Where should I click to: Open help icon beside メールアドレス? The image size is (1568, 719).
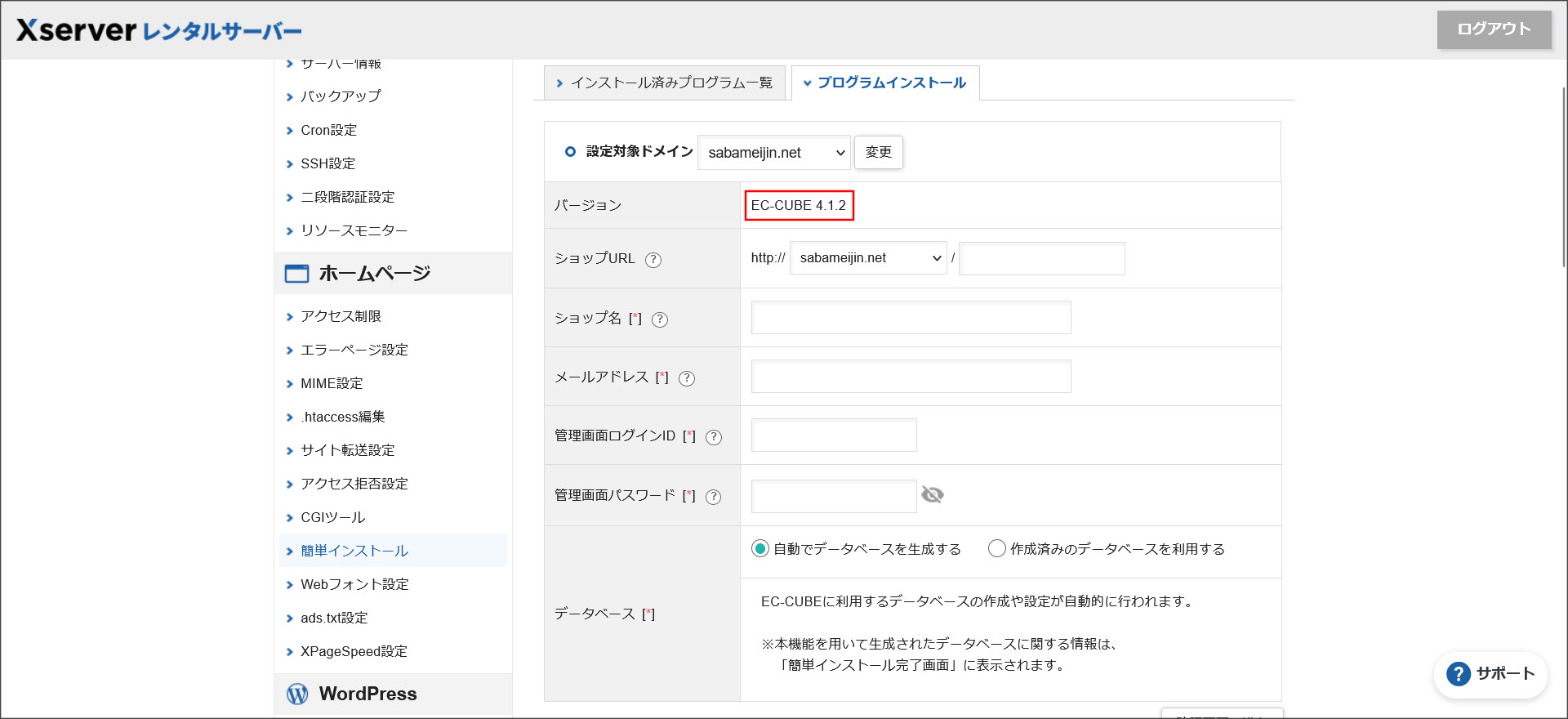point(687,378)
